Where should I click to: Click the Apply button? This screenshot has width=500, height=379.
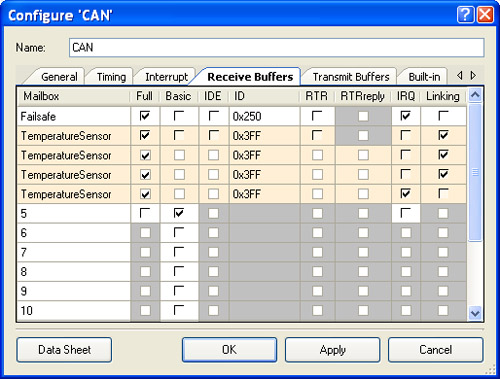tap(332, 350)
